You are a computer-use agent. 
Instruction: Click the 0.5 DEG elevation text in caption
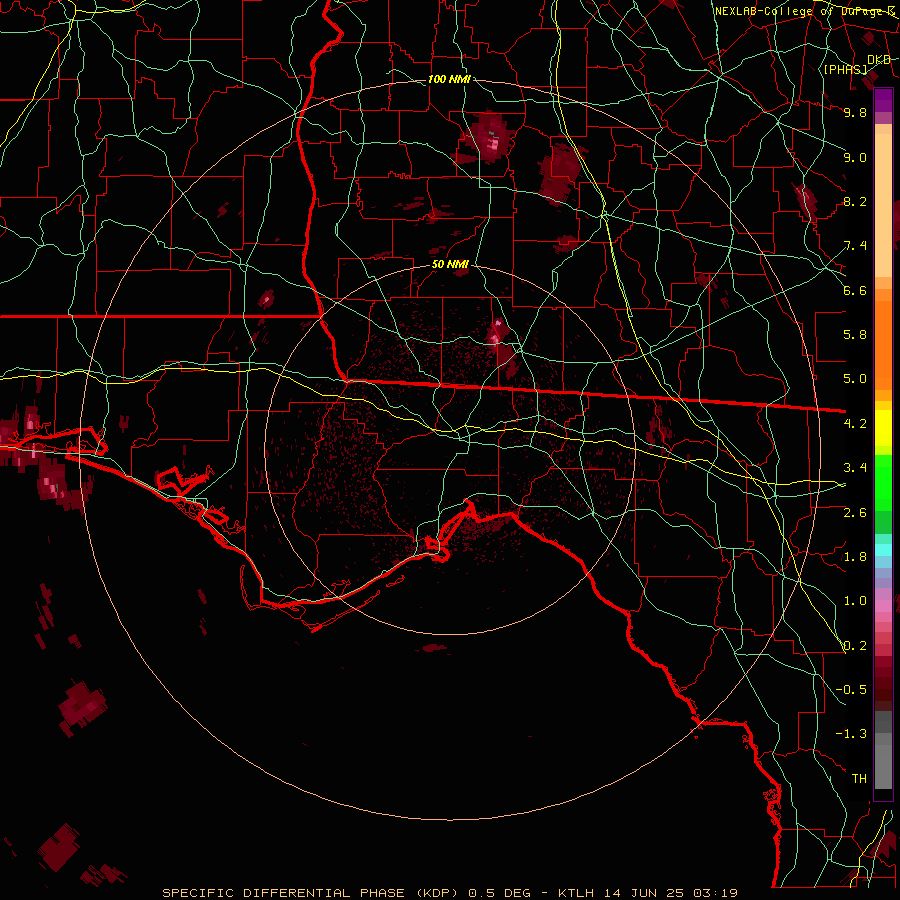(499, 893)
